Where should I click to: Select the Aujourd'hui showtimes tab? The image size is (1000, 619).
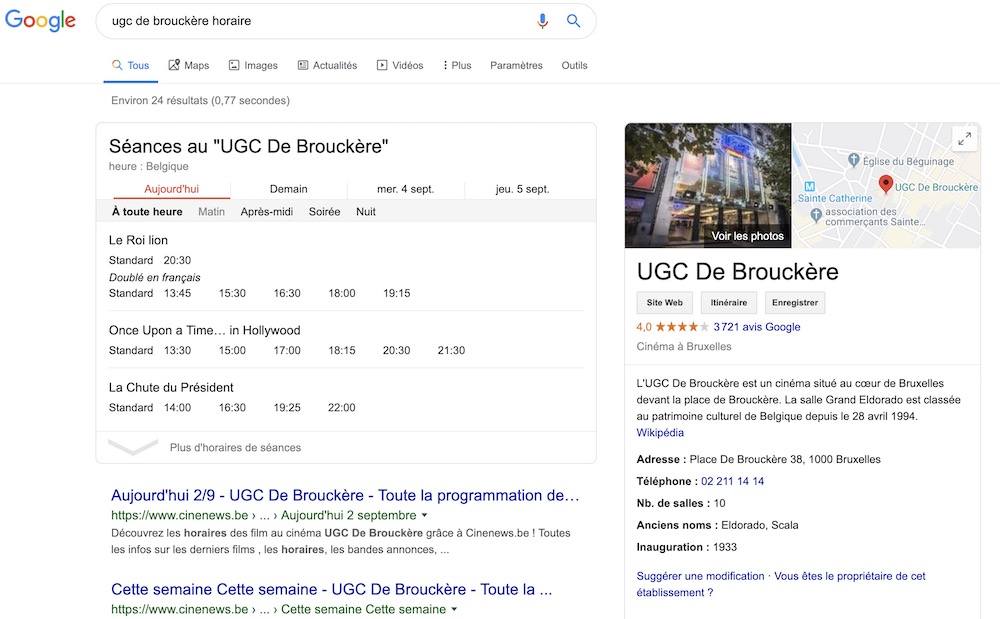(x=172, y=189)
